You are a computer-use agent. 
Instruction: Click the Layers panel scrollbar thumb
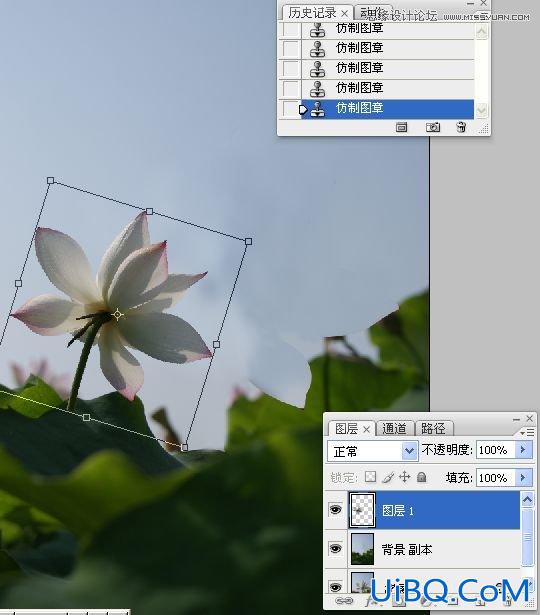pyautogui.click(x=527, y=537)
